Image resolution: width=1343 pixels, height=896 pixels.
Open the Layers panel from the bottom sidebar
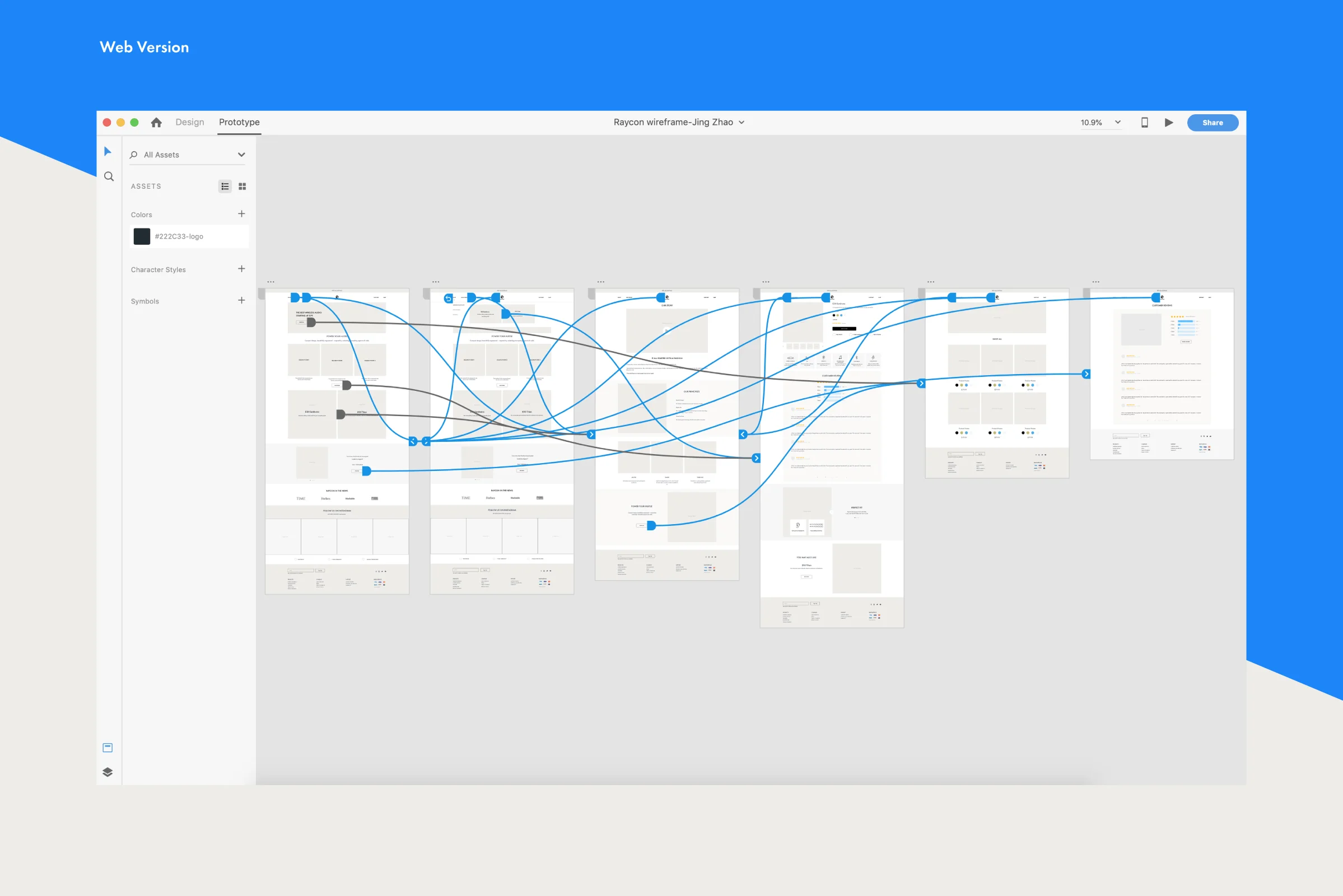click(x=108, y=772)
